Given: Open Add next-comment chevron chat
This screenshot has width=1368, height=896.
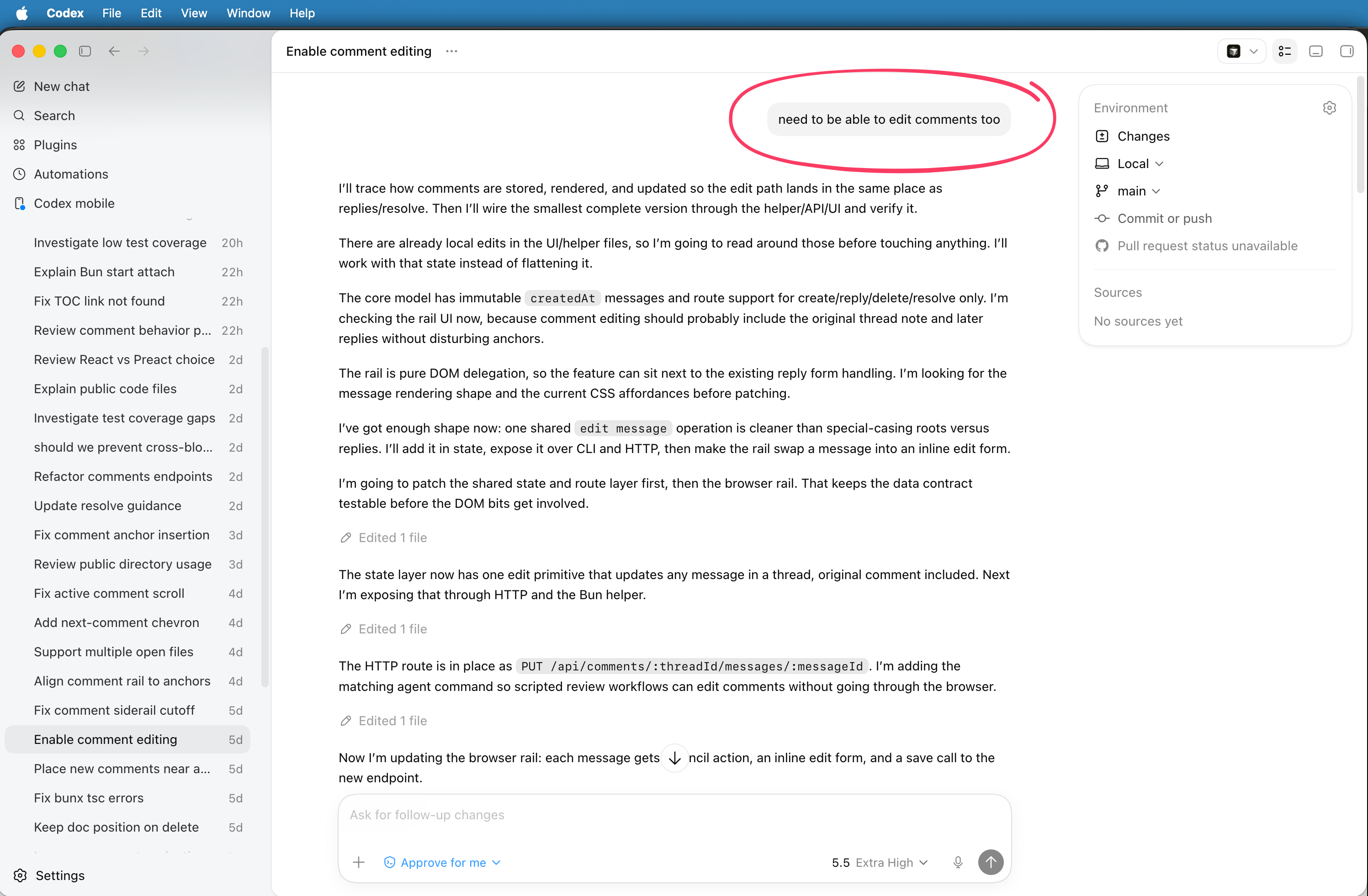Looking at the screenshot, I should (127, 622).
